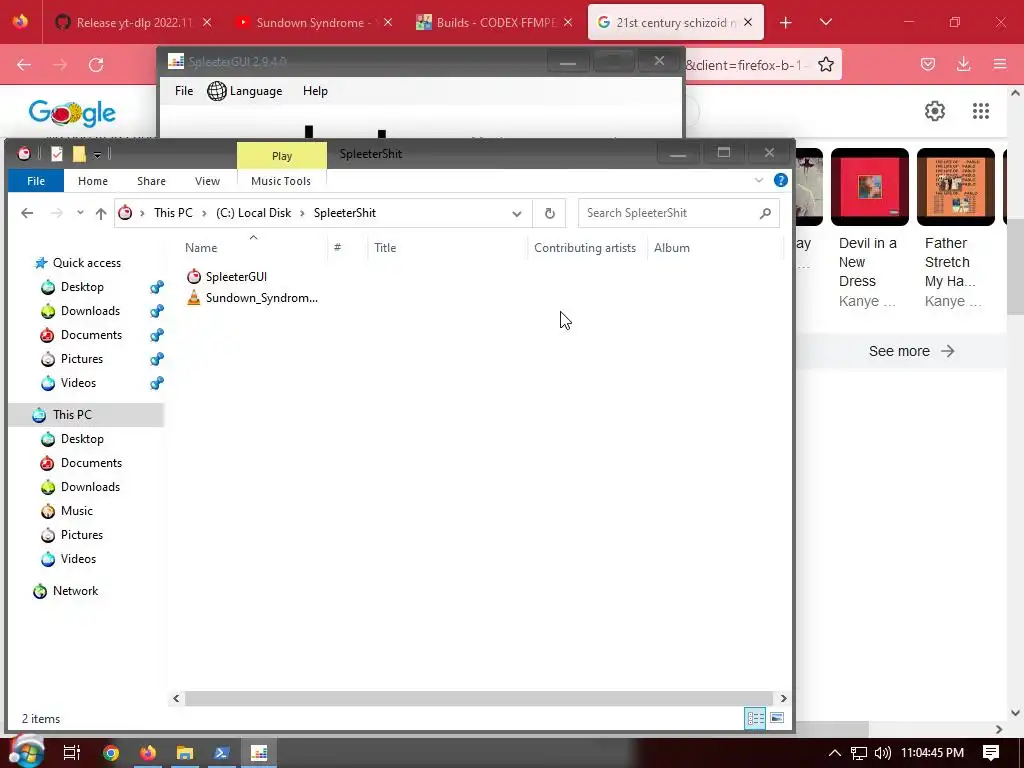Open Documents in Quick access
The height and width of the screenshot is (768, 1024).
coord(91,335)
